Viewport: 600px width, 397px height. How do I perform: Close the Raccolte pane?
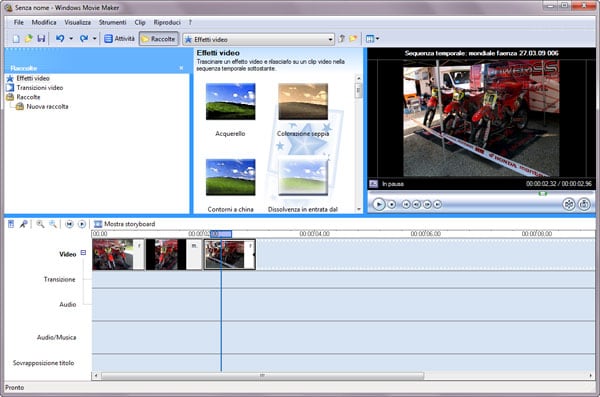[181, 68]
